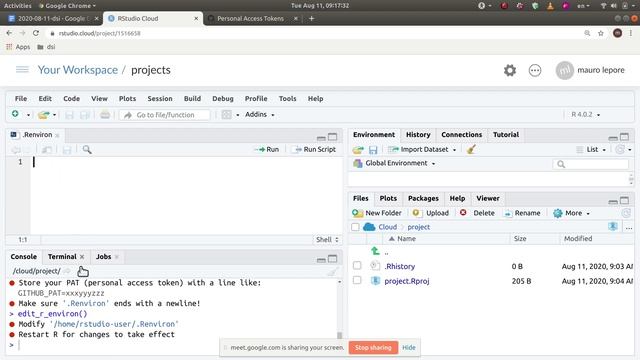Click the Run button in editor
Screen dimensions: 640x360
click(267, 149)
